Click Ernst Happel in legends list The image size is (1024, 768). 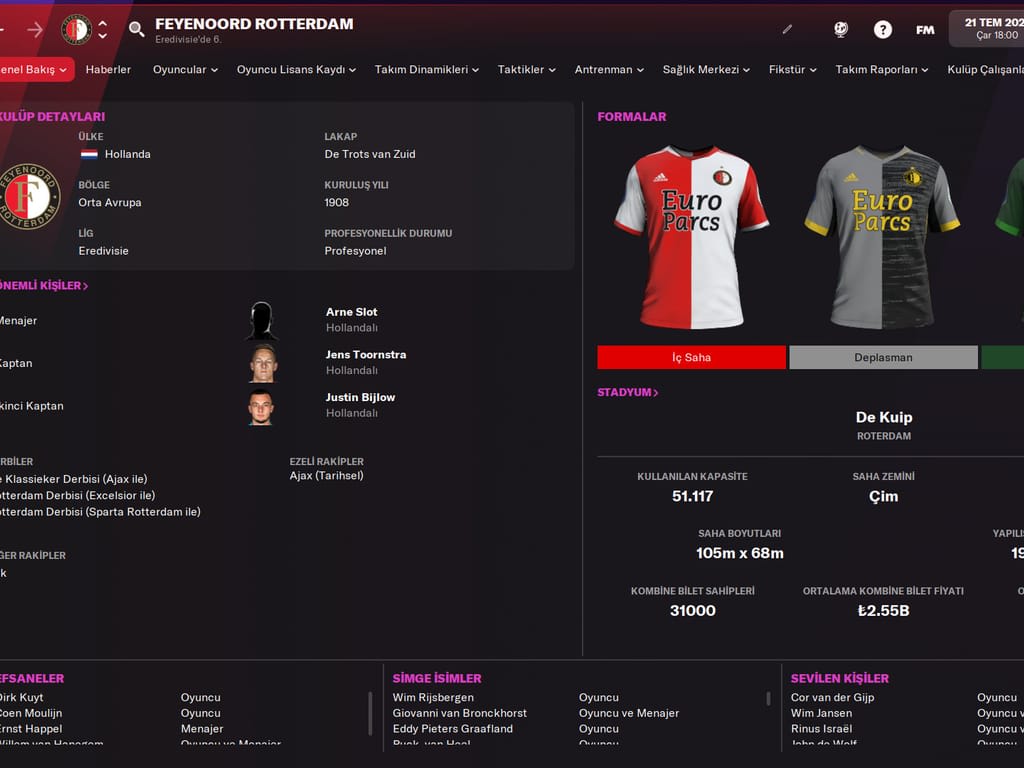click(x=31, y=729)
